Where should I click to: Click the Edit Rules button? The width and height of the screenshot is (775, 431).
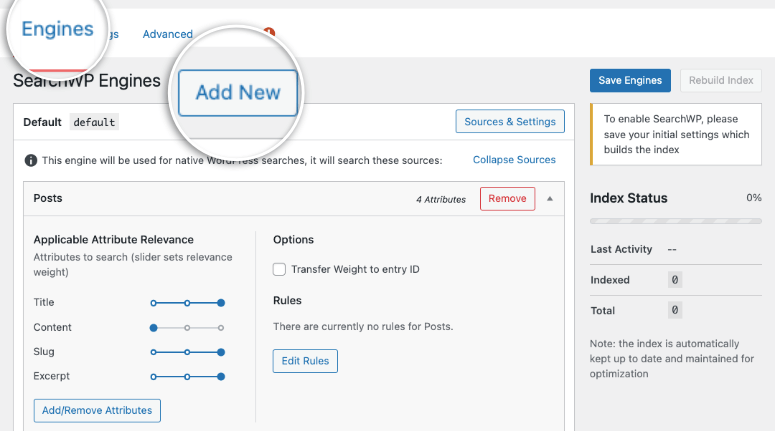305,361
